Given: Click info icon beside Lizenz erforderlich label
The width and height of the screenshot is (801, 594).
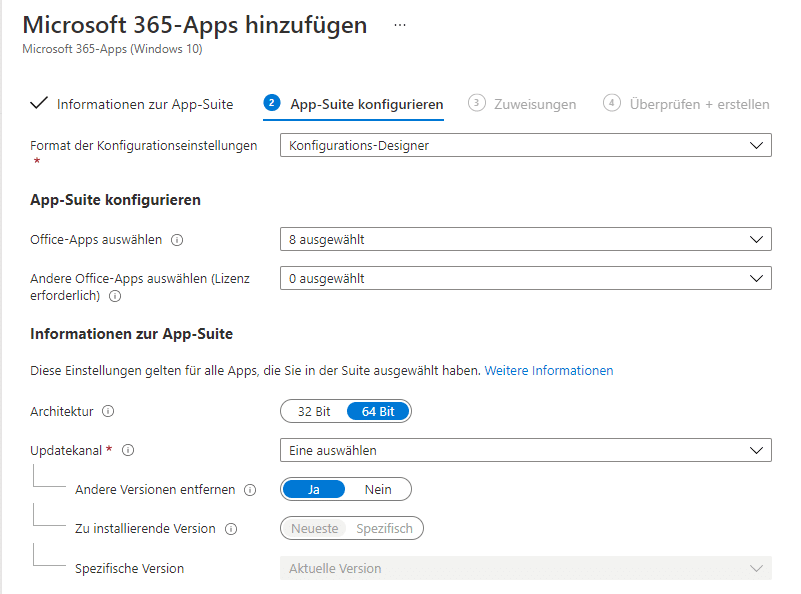Looking at the screenshot, I should (115, 296).
